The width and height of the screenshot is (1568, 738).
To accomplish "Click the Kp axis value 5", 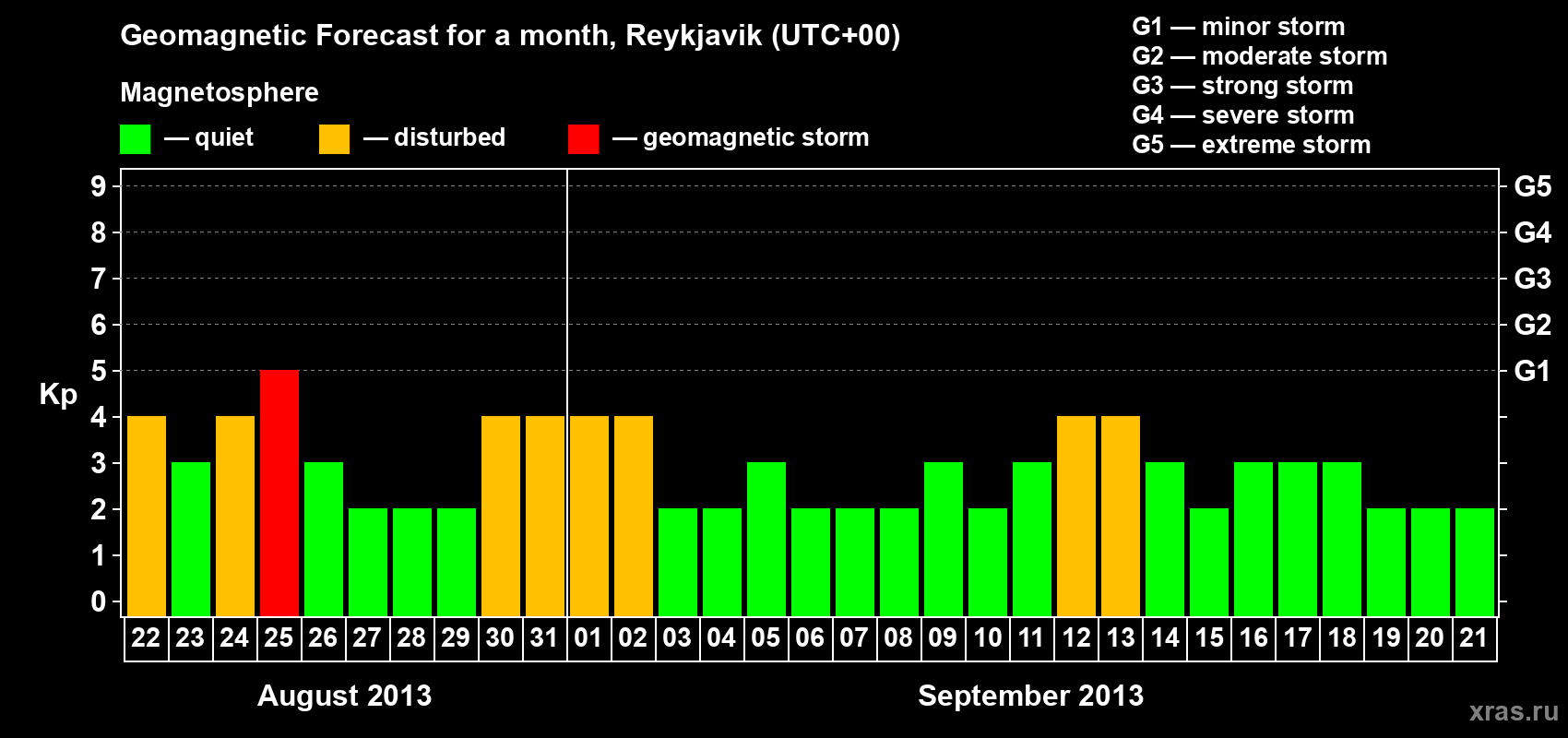I will pyautogui.click(x=99, y=371).
